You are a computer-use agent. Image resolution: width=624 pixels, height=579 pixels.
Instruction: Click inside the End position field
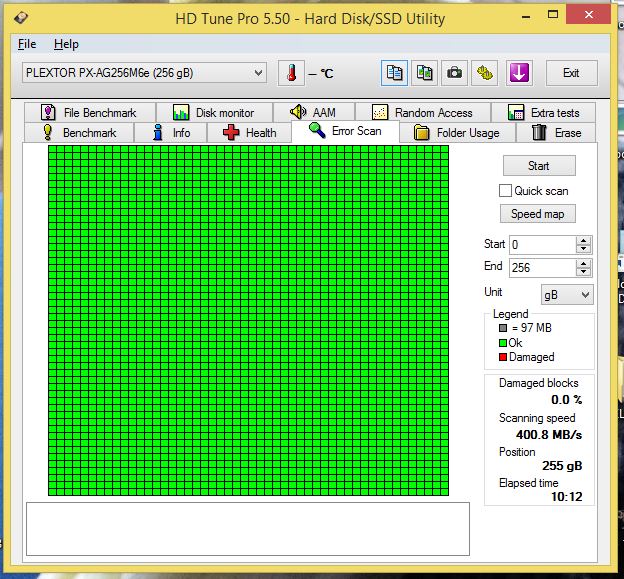click(x=543, y=267)
